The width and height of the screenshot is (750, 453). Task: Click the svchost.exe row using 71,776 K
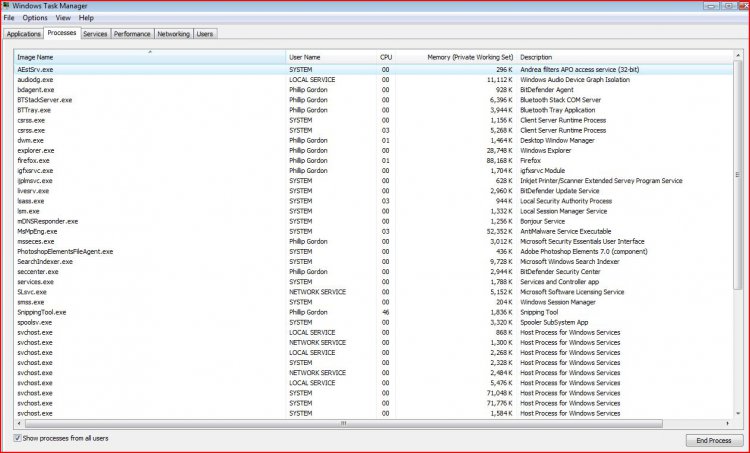point(373,403)
